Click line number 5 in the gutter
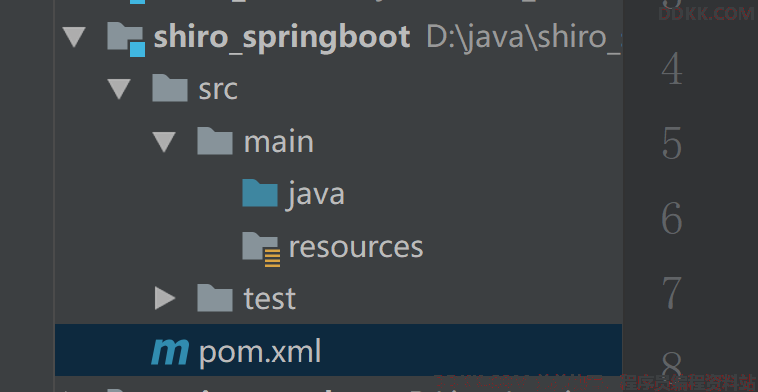The image size is (758, 392). pos(671,143)
